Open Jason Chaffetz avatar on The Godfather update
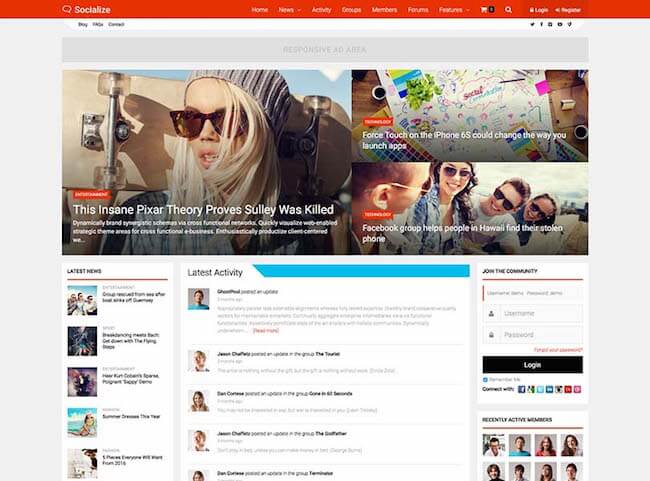The width and height of the screenshot is (650, 481). [x=199, y=440]
